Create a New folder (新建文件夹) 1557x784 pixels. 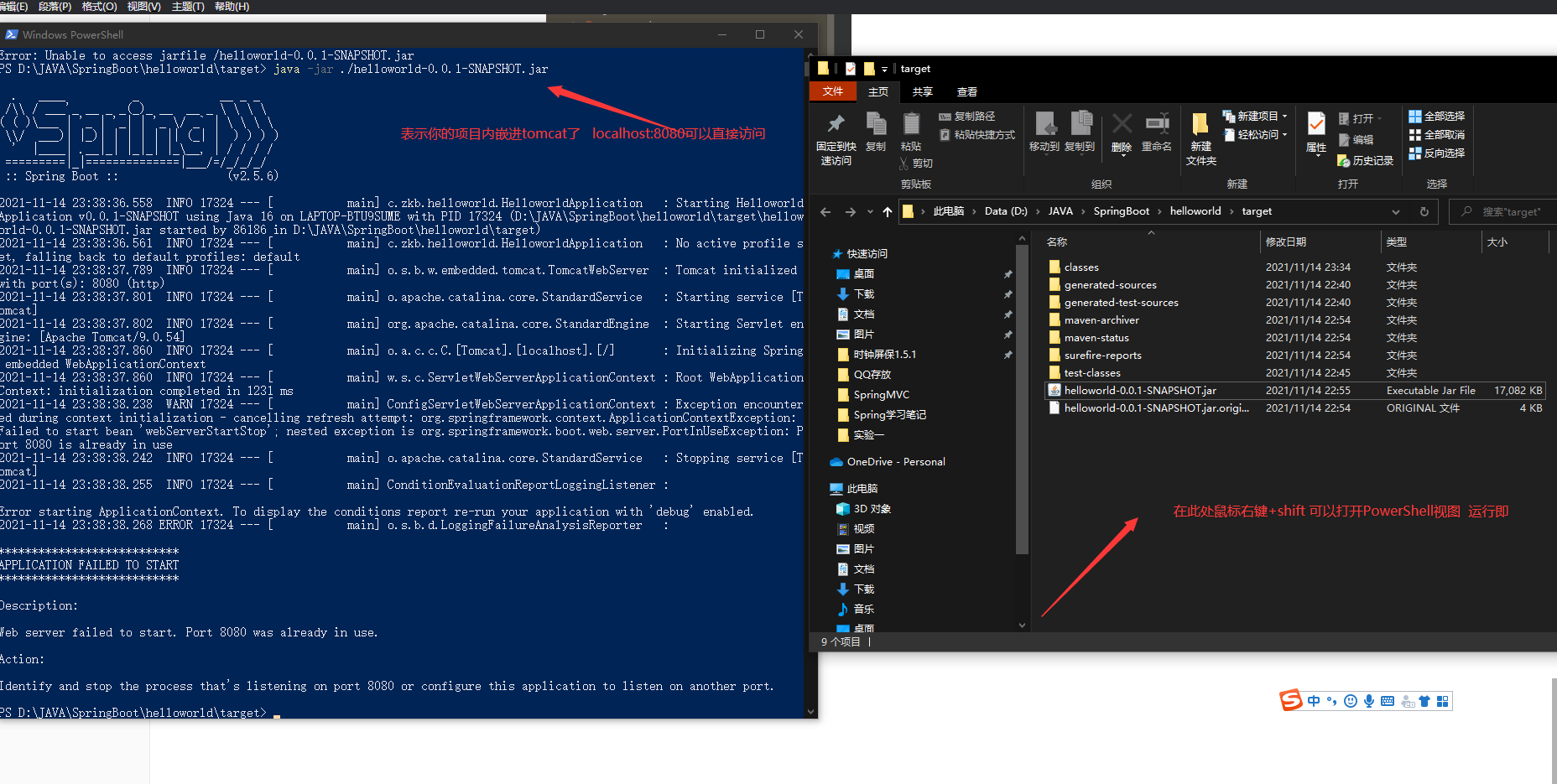click(x=1201, y=138)
